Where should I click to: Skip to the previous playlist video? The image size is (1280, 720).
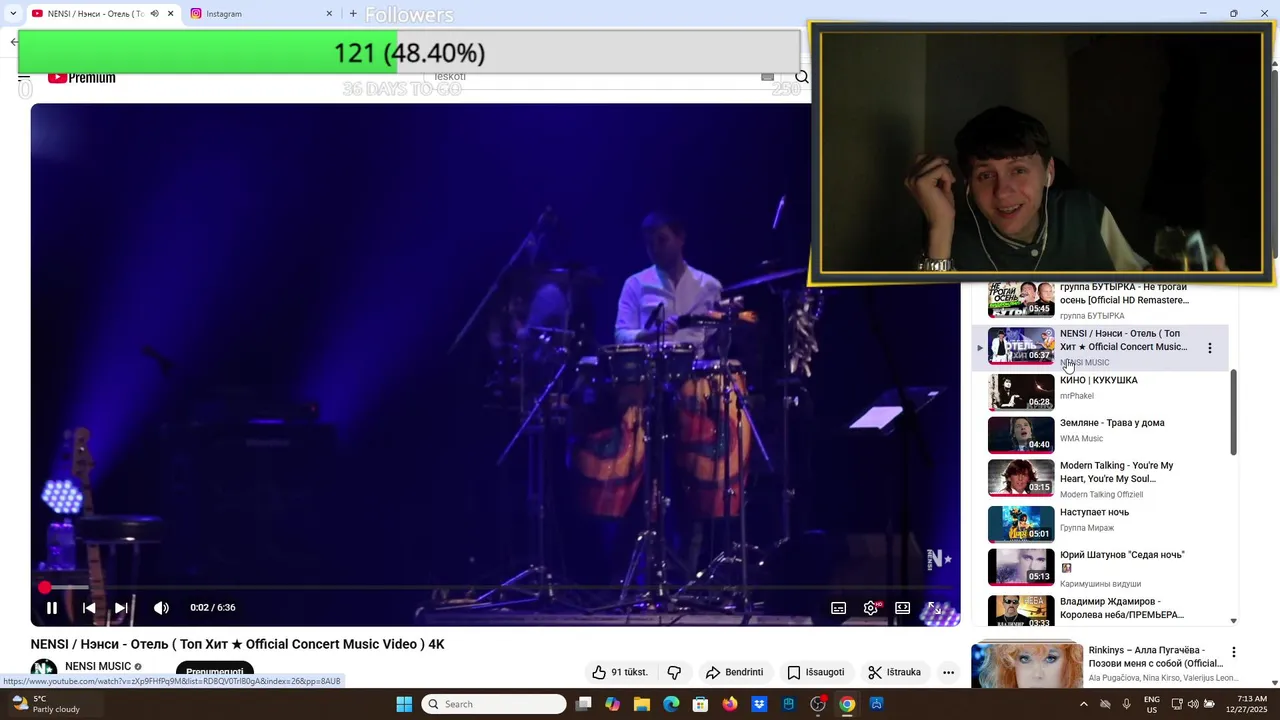pos(89,607)
